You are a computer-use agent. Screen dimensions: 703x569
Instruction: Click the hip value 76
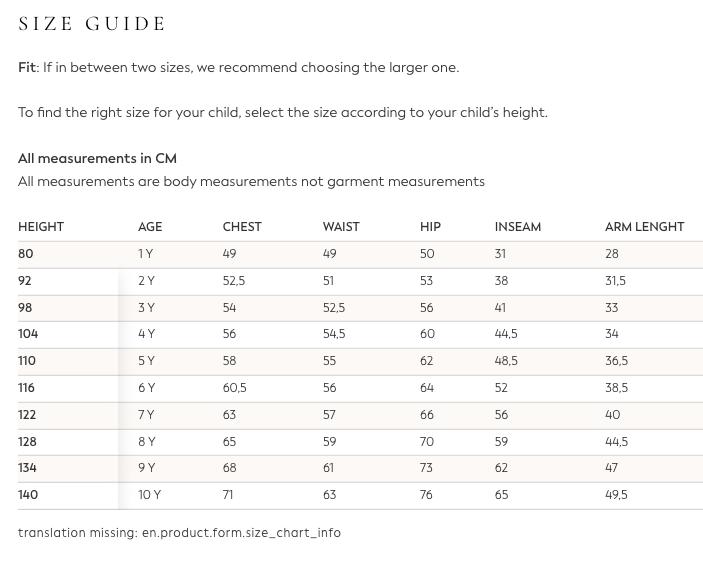pos(427,495)
